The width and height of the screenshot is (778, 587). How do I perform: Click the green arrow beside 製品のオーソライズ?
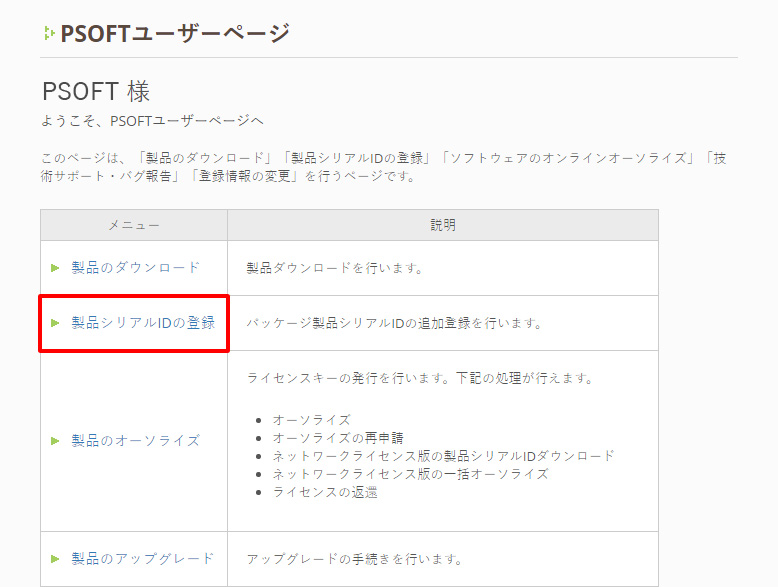point(56,441)
